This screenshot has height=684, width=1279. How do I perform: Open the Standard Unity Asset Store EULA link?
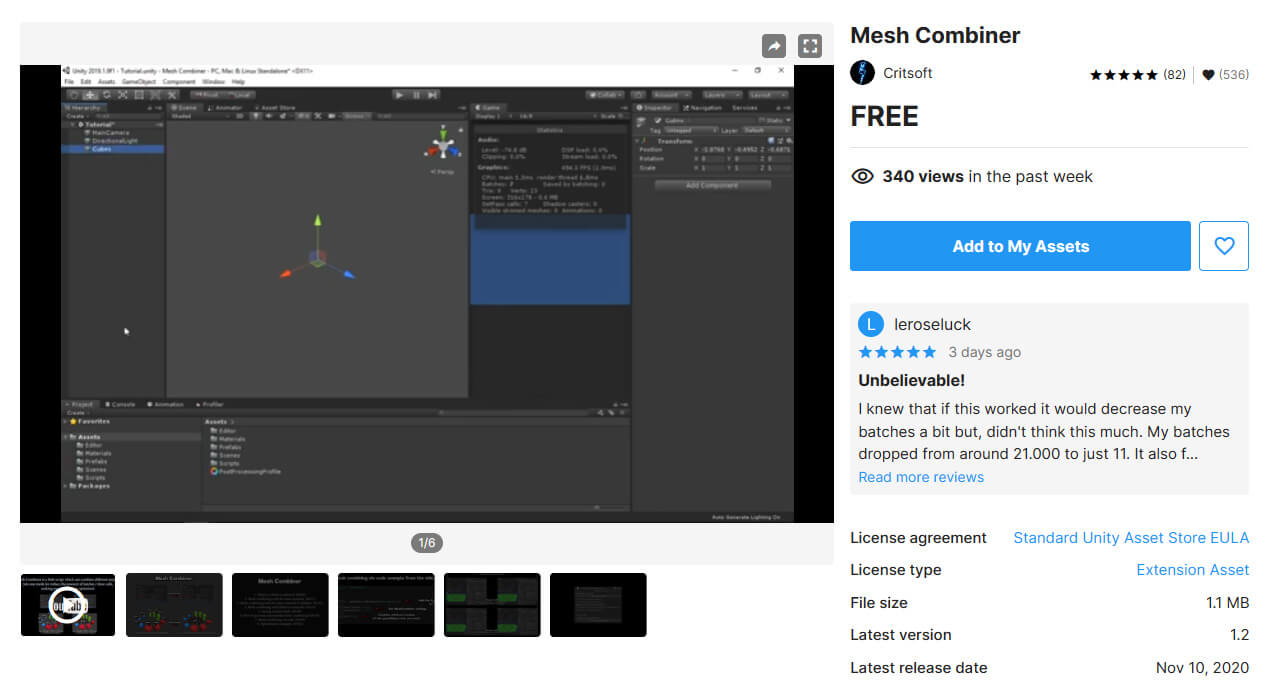tap(1131, 538)
